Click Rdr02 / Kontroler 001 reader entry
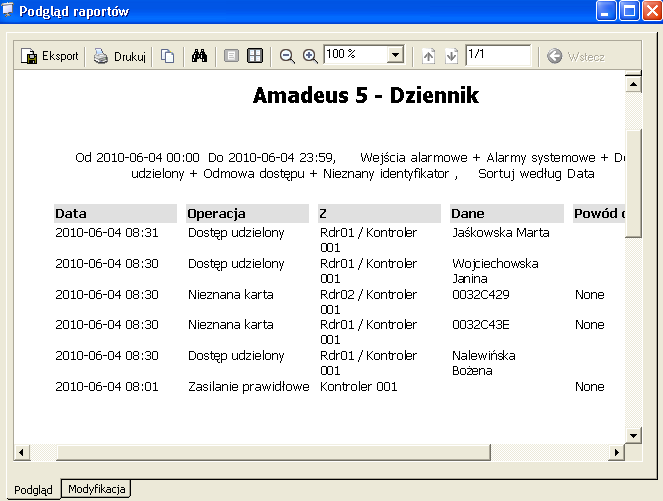Screen dimensions: 663x501 point(368,301)
